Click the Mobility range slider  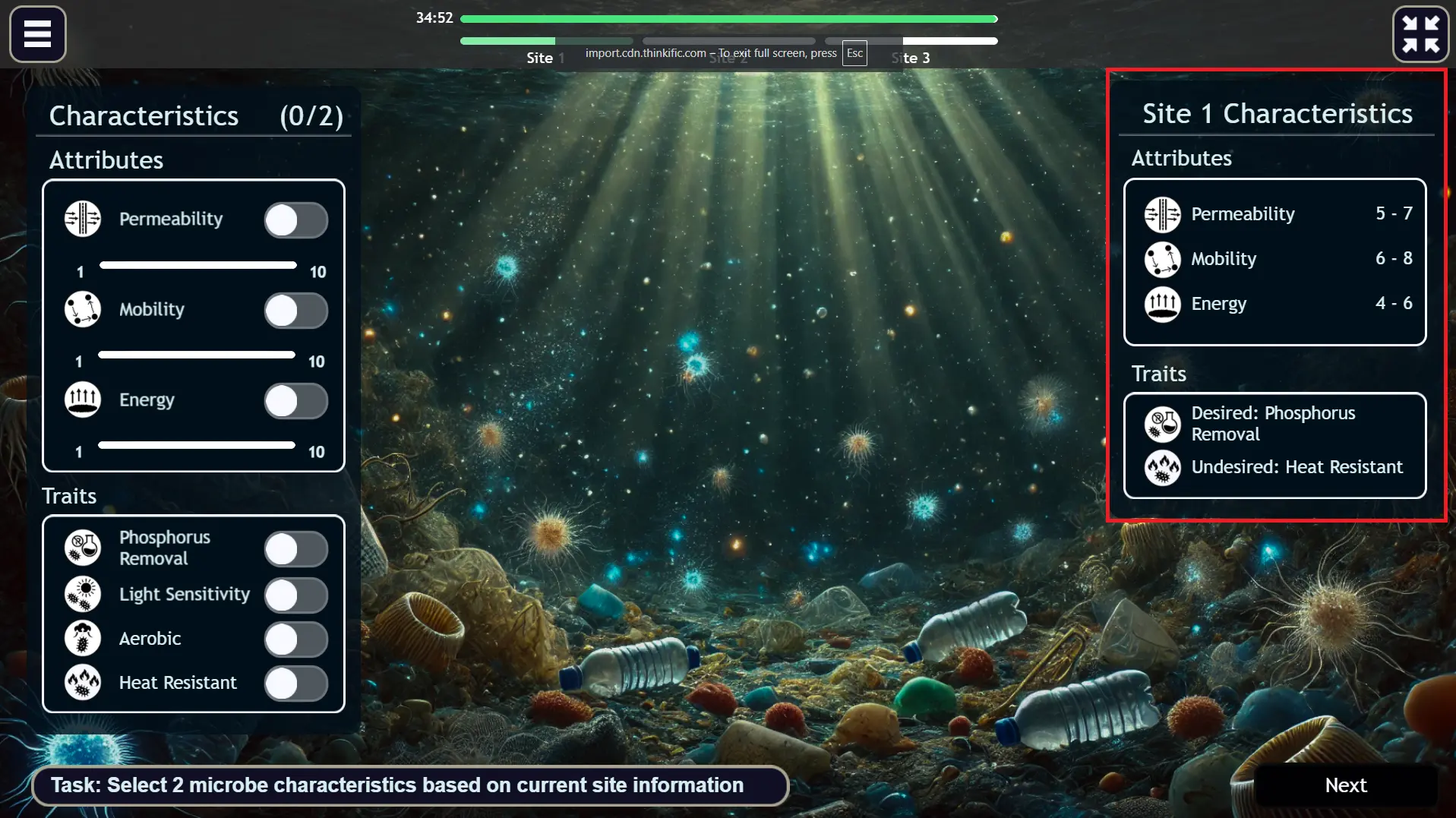click(197, 355)
